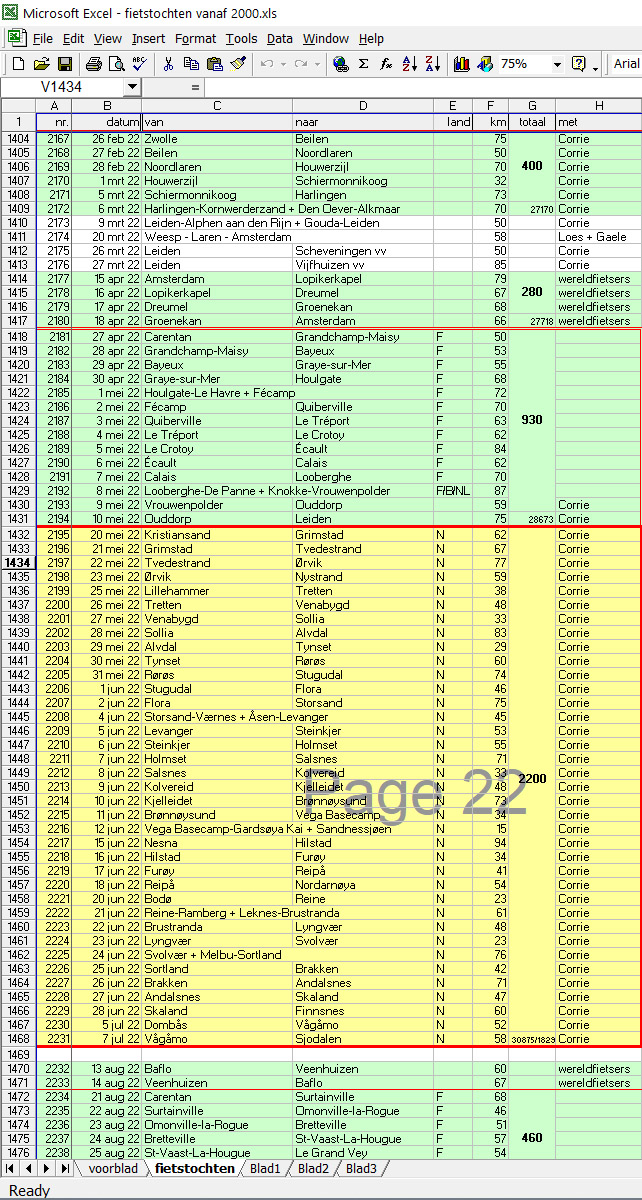Open the Help menu
The image size is (642, 1200).
coord(371,38)
